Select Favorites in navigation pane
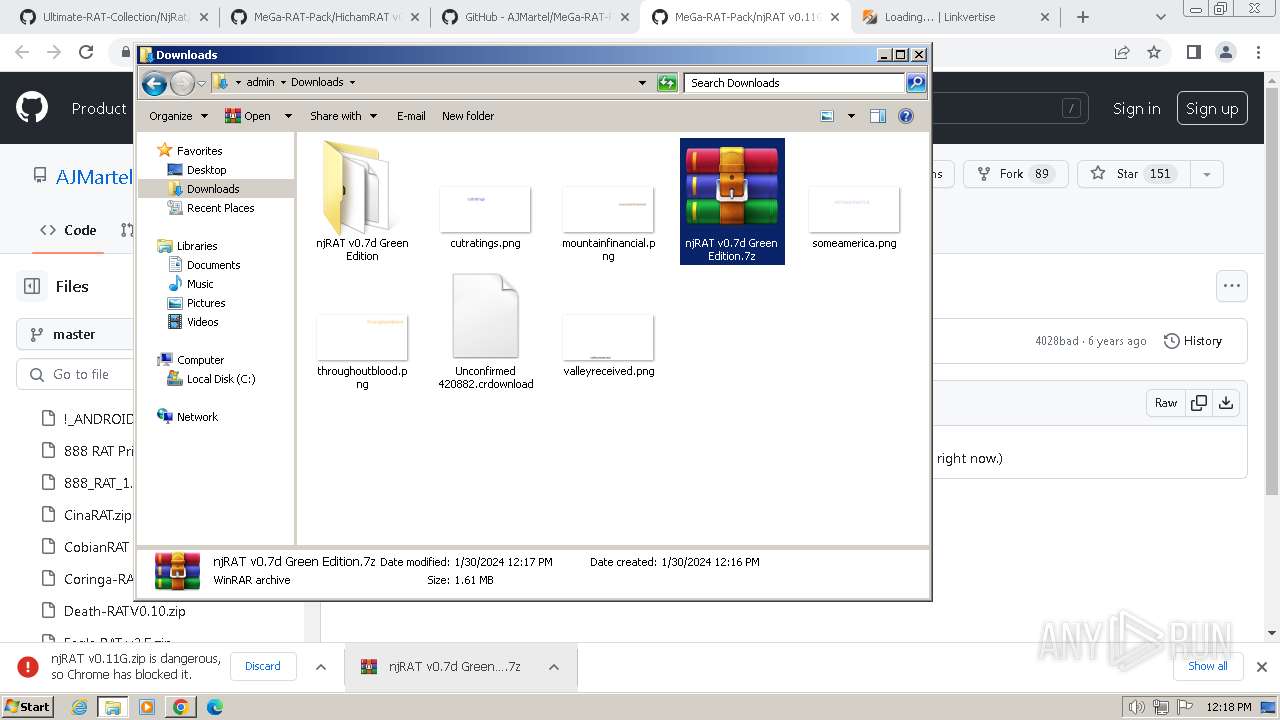This screenshot has width=1280, height=720. coord(199,151)
